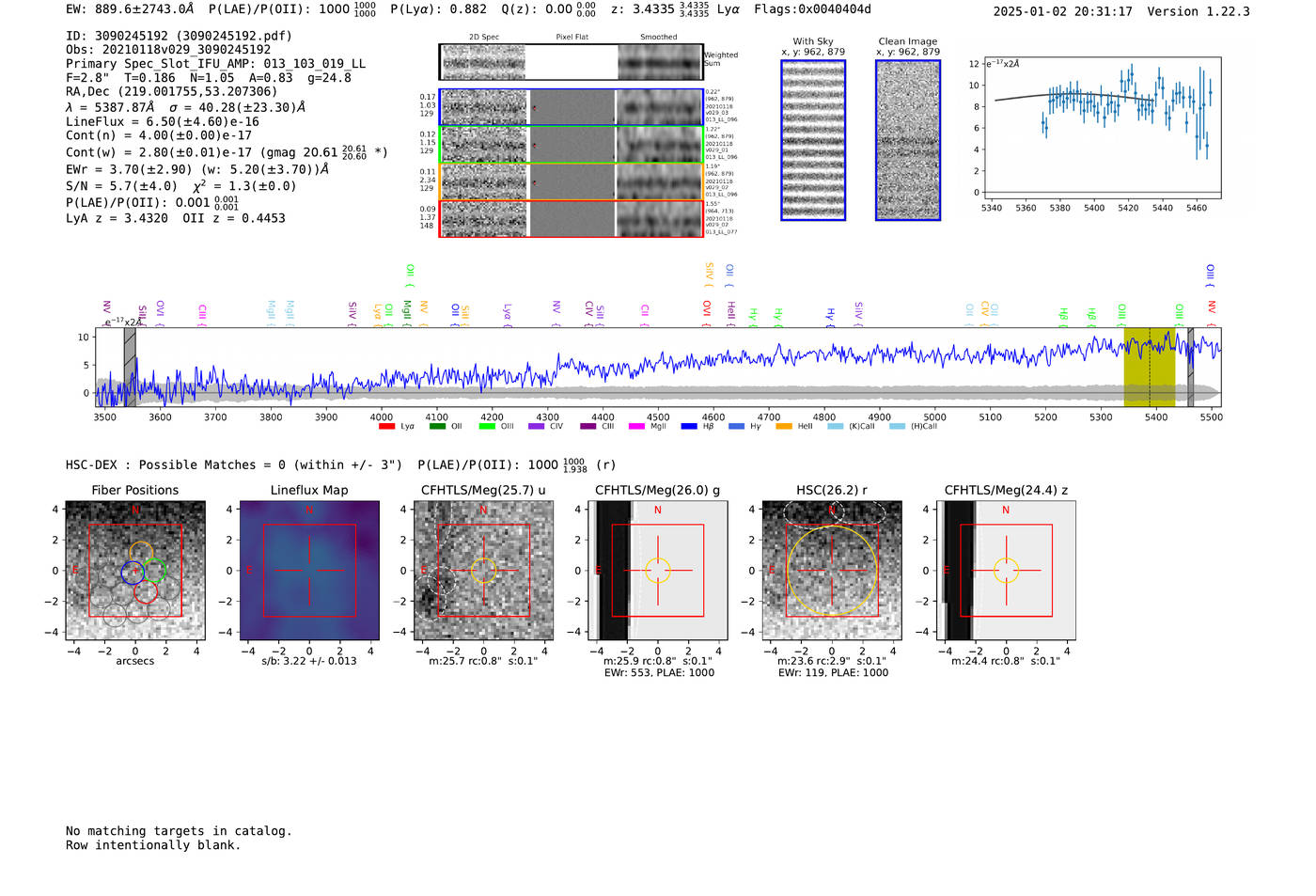The height and width of the screenshot is (896, 1316).
Task: Click the dark green OII legend swatch
Action: [437, 427]
